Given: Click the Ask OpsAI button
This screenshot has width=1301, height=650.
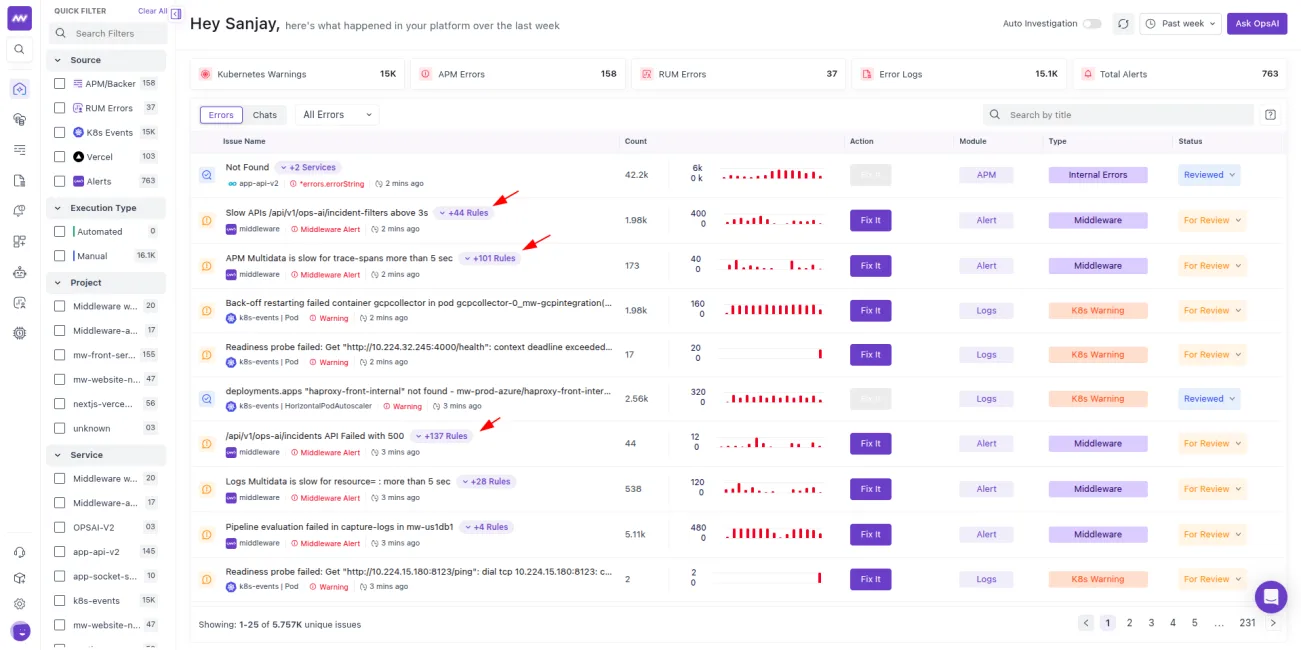Looking at the screenshot, I should 1257,23.
